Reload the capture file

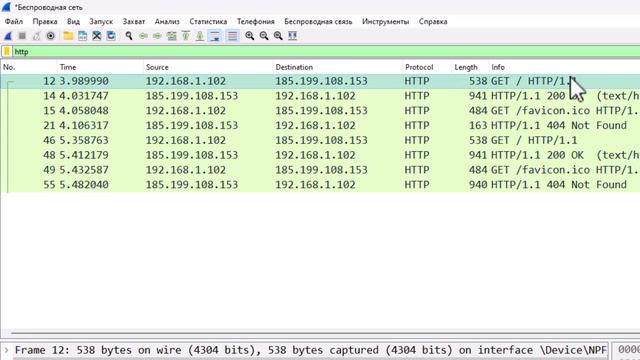pyautogui.click(x=111, y=36)
